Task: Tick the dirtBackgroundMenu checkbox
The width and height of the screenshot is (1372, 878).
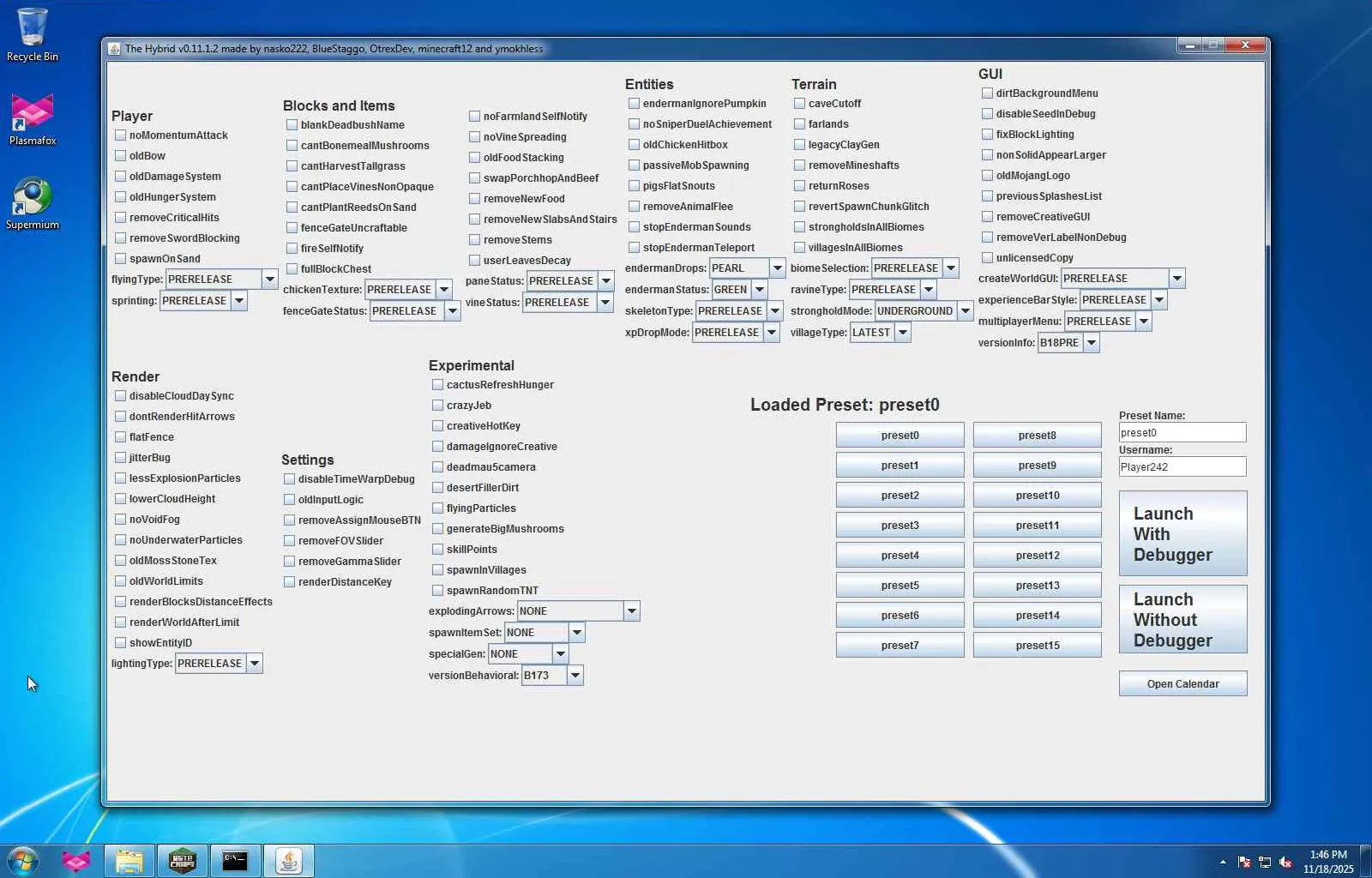Action: point(988,93)
